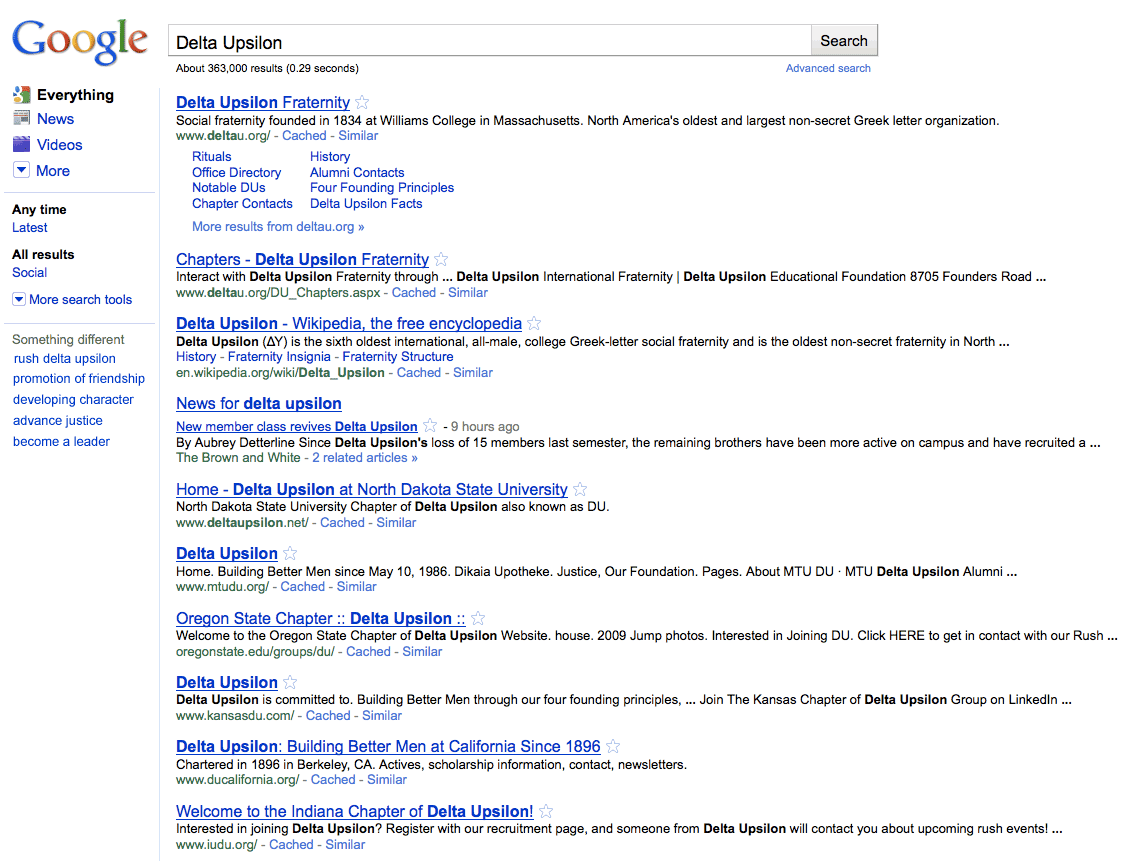Star the Delta Upsilon Wikipedia result
Image resolution: width=1131 pixels, height=861 pixels.
coord(534,323)
